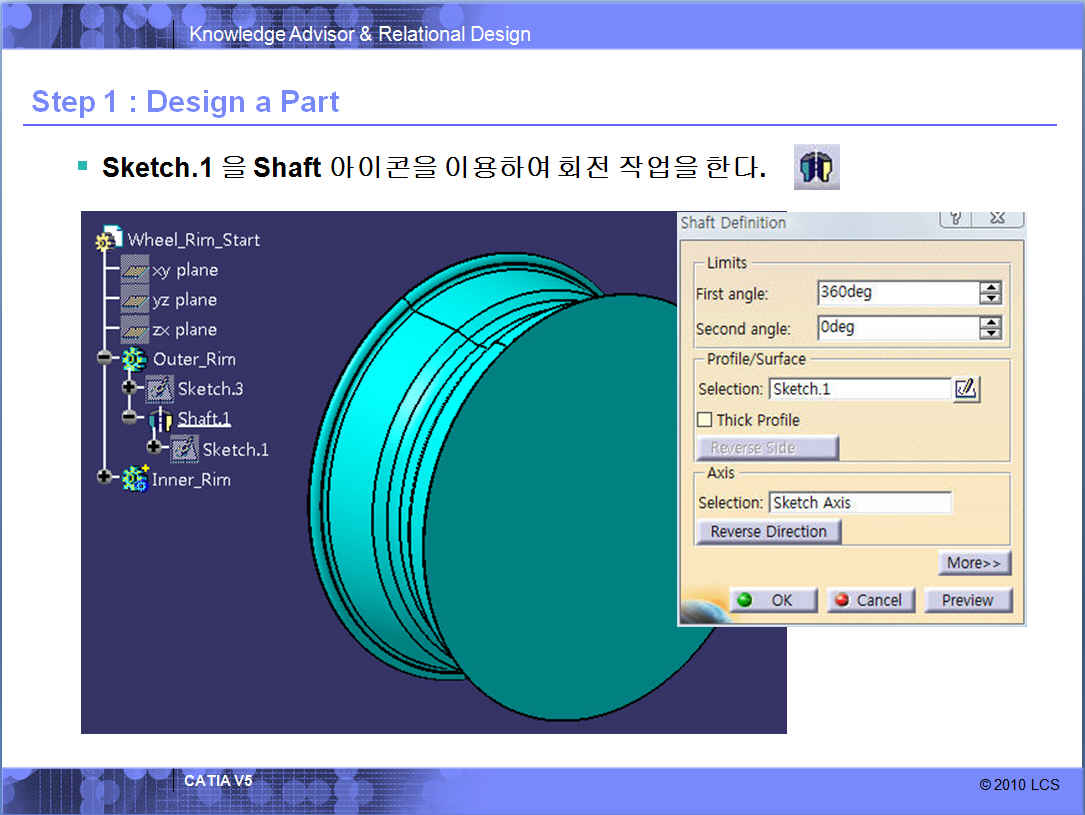This screenshot has width=1085, height=815.
Task: Click the Inner_Rim body gear icon
Action: tap(134, 479)
